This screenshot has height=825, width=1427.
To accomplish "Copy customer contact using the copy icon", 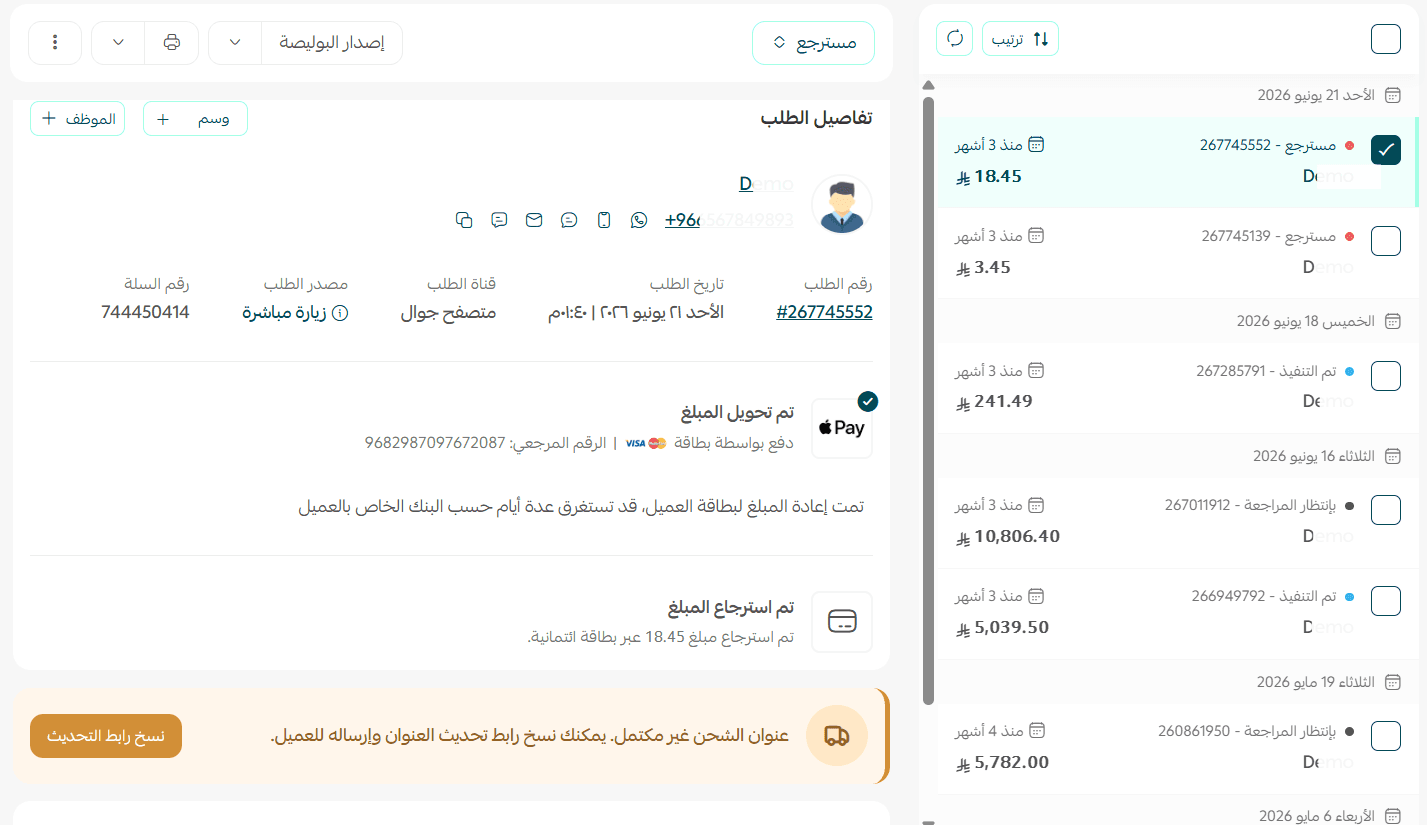I will [464, 220].
